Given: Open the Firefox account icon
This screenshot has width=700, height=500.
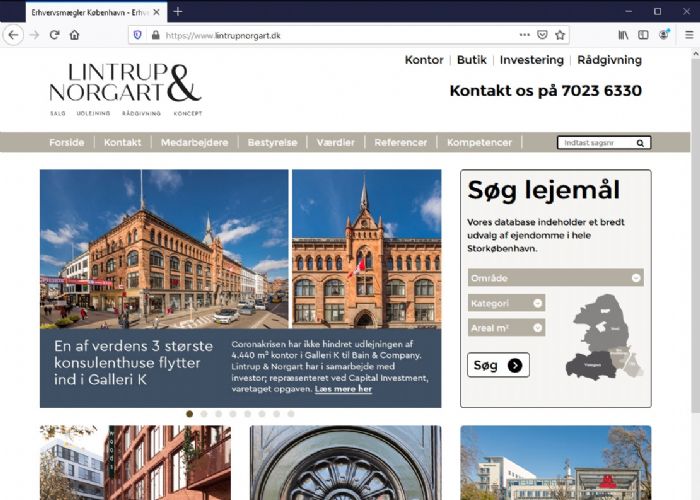Looking at the screenshot, I should pyautogui.click(x=664, y=35).
